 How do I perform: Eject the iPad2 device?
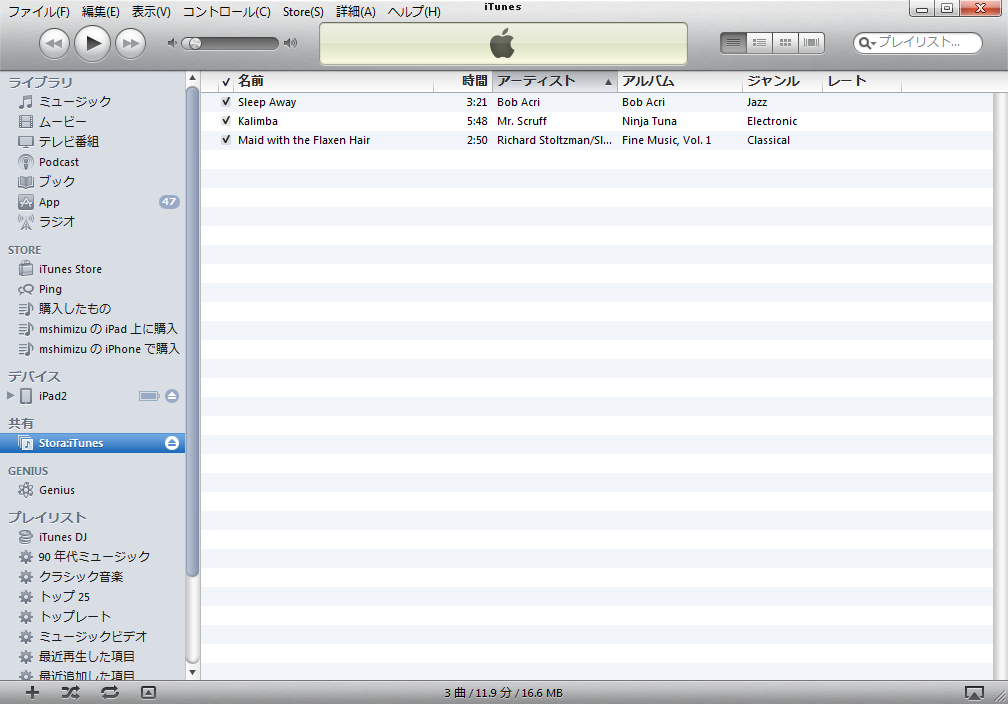172,396
